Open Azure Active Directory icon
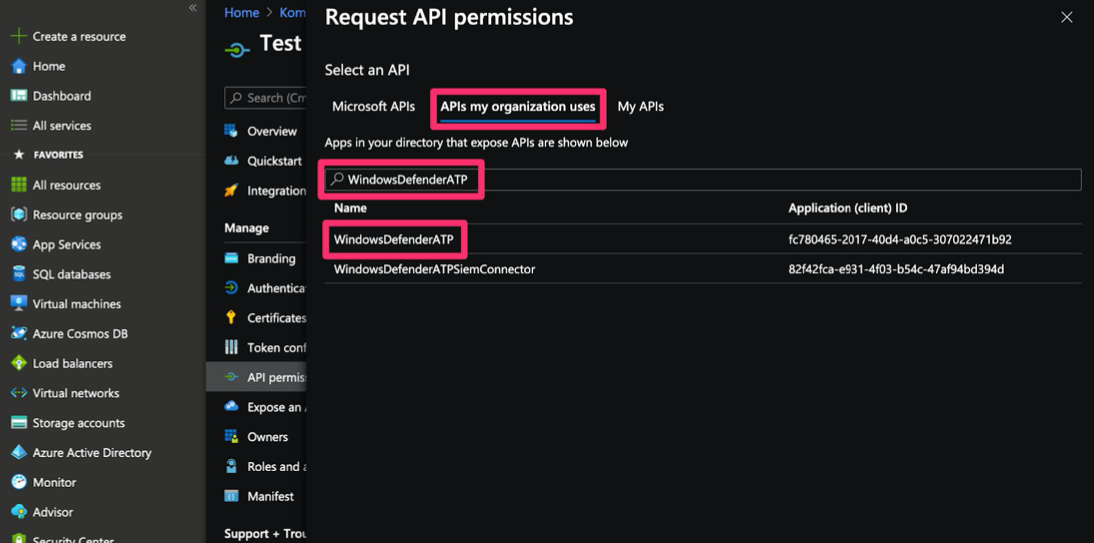The image size is (1094, 543). point(19,452)
